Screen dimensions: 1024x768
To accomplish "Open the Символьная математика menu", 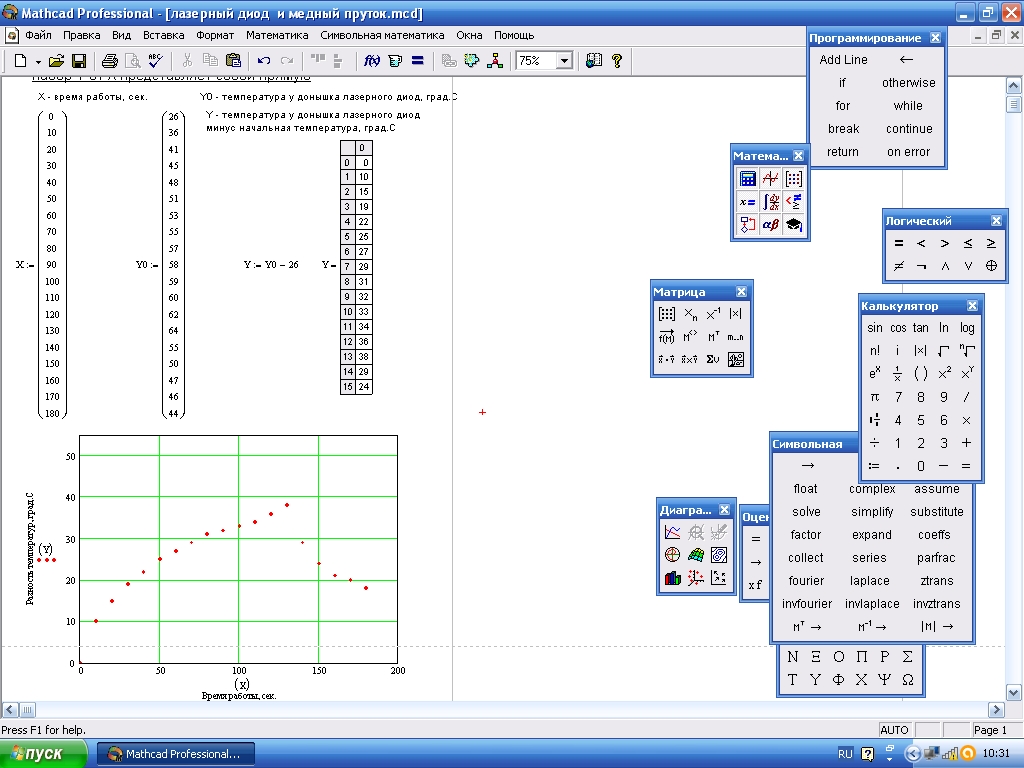I will [x=382, y=35].
